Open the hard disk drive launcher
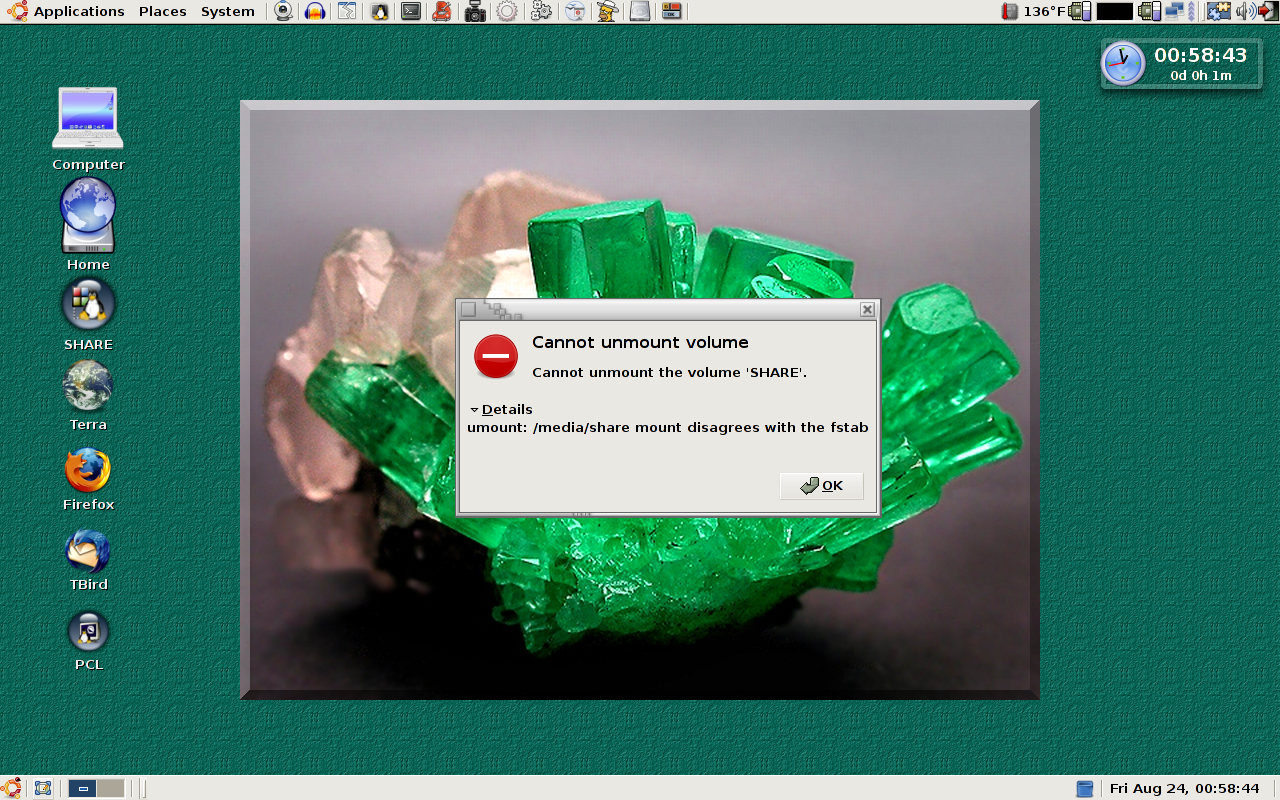 tap(639, 11)
